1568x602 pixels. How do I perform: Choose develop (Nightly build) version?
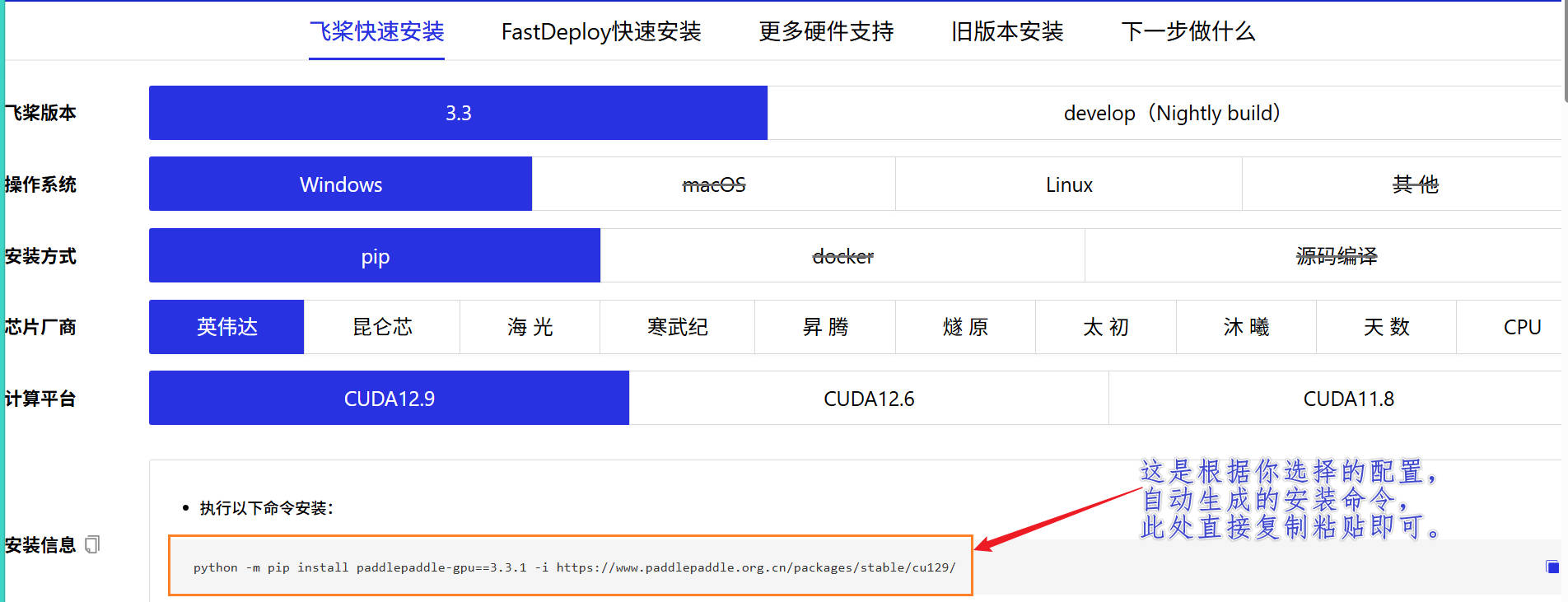pos(1164,113)
